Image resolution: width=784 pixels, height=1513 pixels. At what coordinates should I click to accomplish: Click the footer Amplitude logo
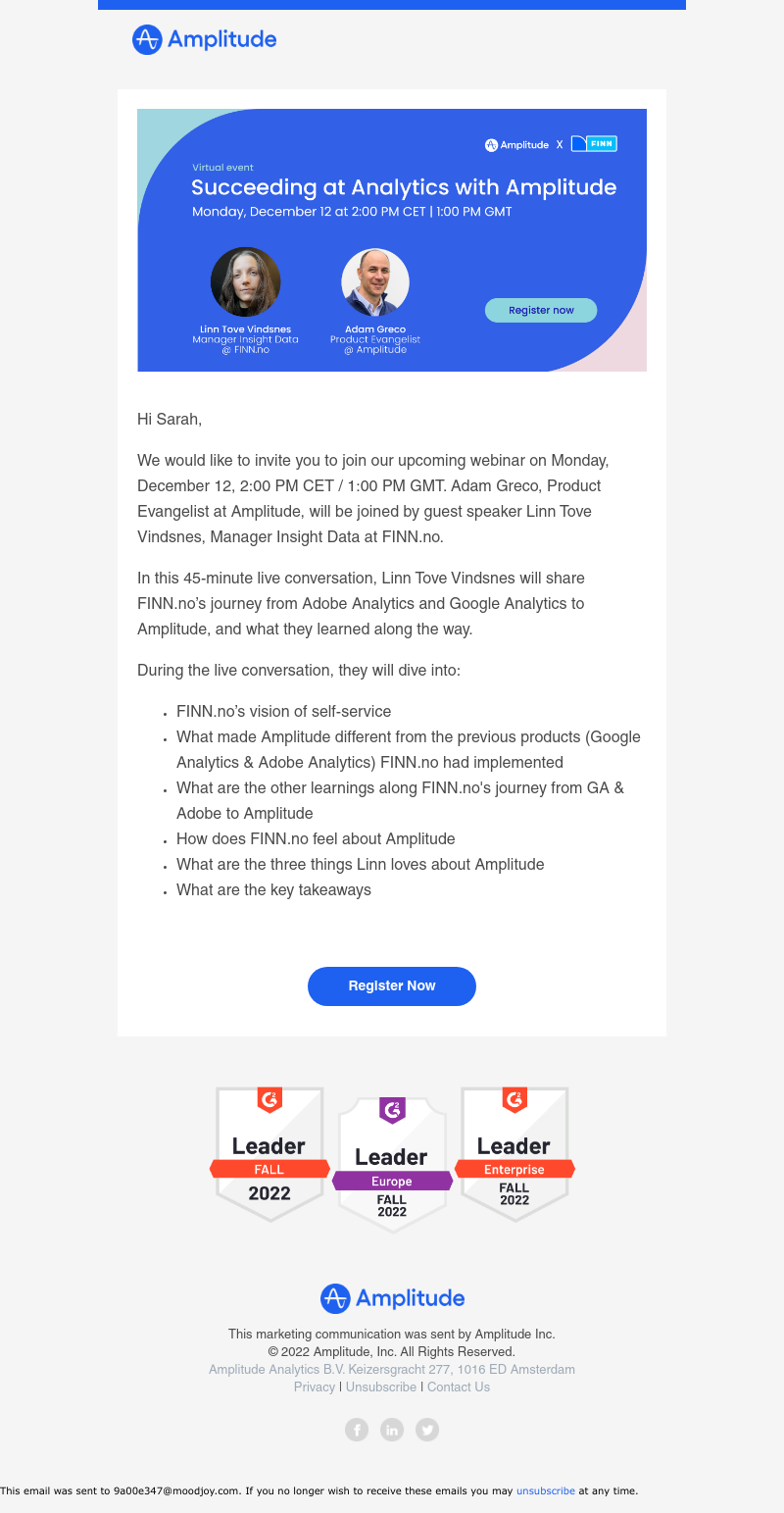point(392,1298)
